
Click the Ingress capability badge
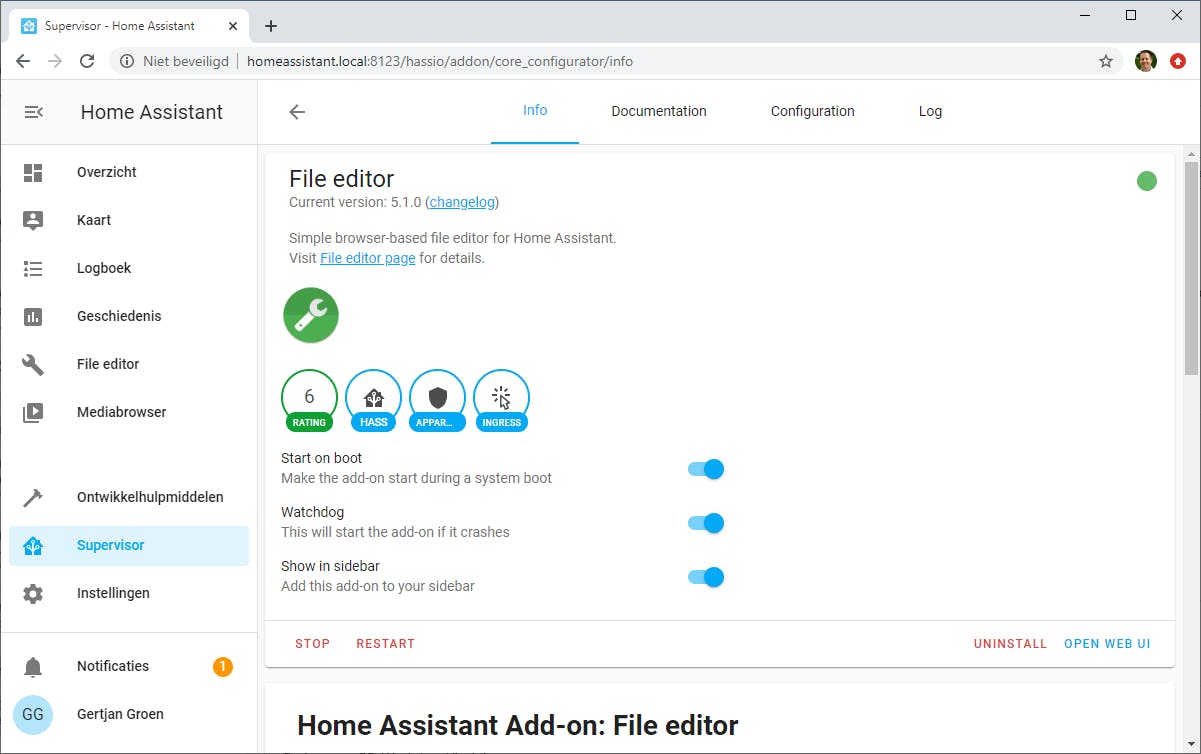point(501,401)
